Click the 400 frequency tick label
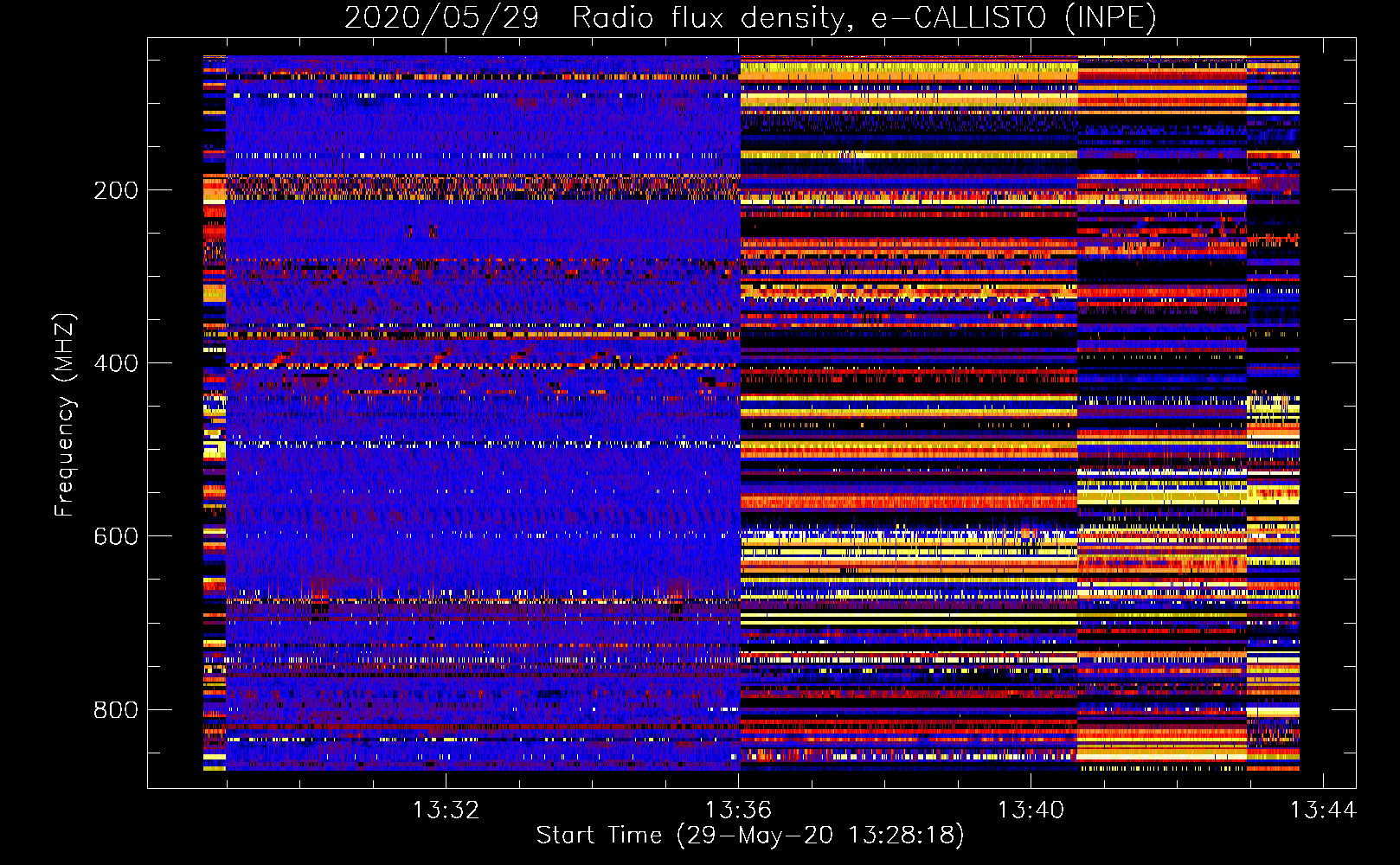1400x865 pixels. coord(116,363)
